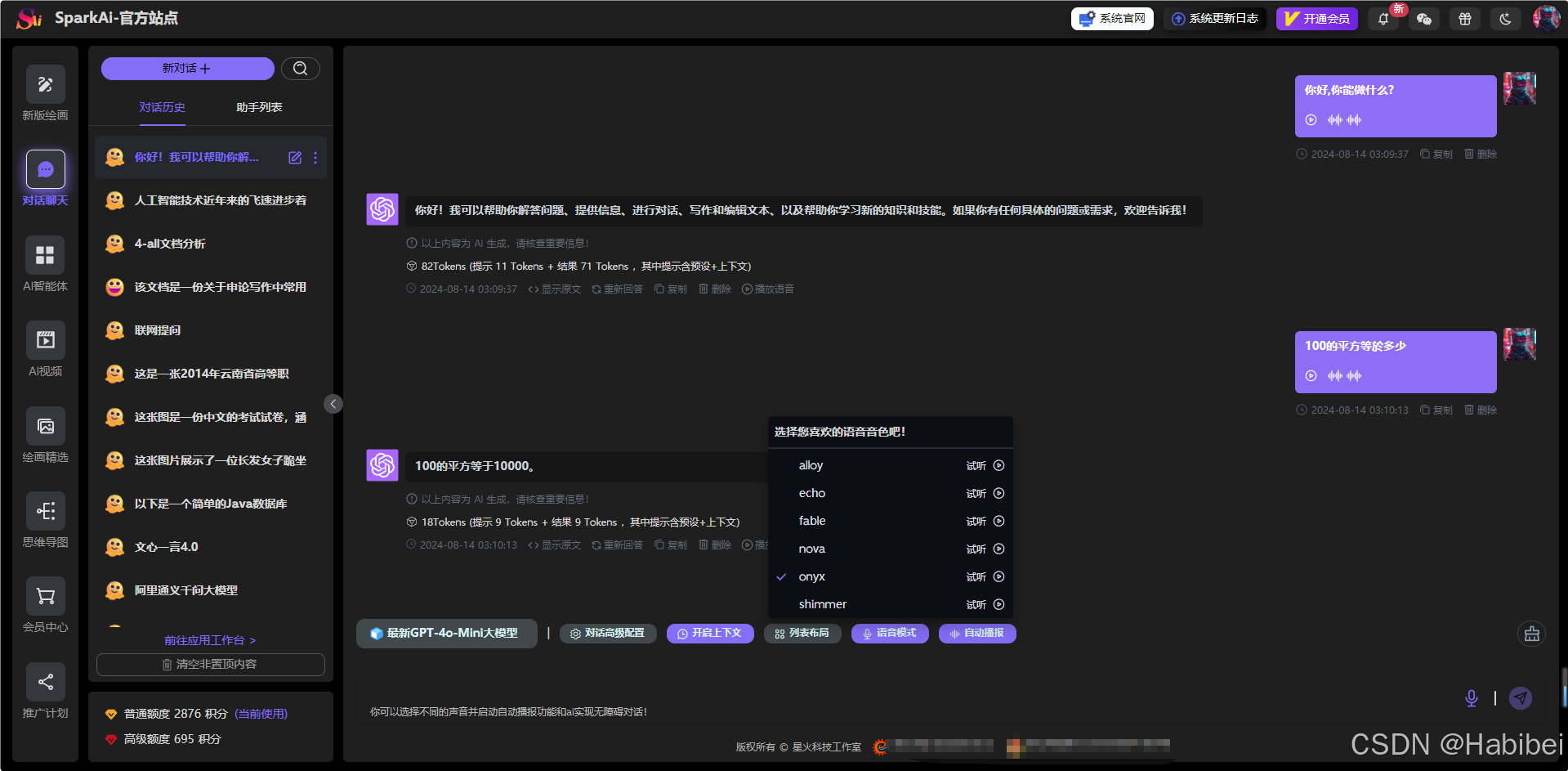Open the gift box icon in header
This screenshot has width=1568, height=771.
[1465, 19]
